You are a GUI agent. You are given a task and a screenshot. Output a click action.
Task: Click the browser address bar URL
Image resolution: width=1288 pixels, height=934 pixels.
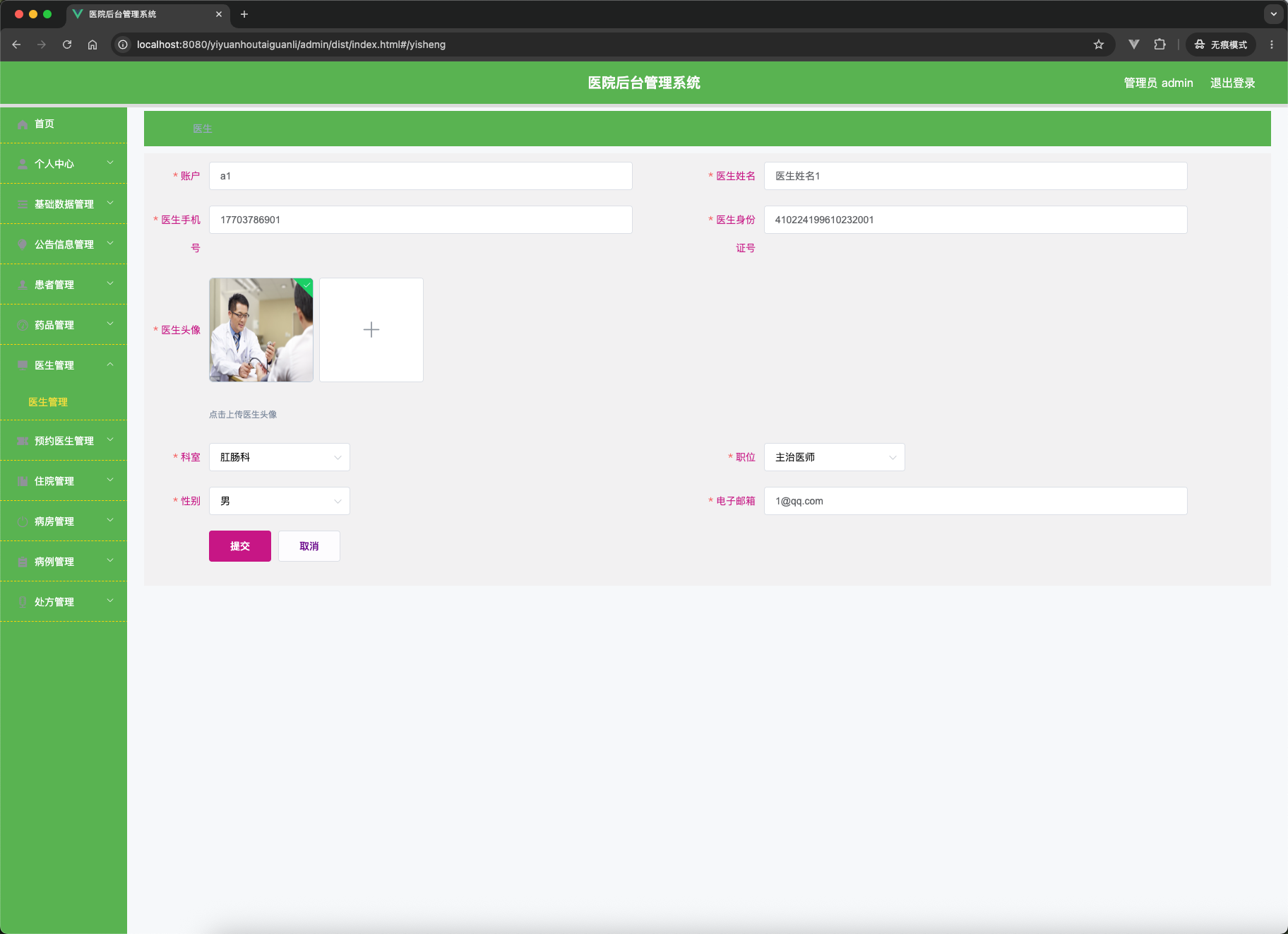291,45
